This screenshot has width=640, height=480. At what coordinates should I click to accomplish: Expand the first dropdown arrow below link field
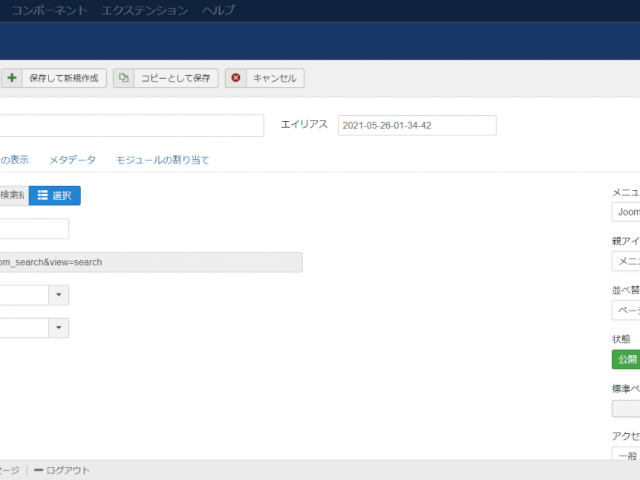click(59, 295)
